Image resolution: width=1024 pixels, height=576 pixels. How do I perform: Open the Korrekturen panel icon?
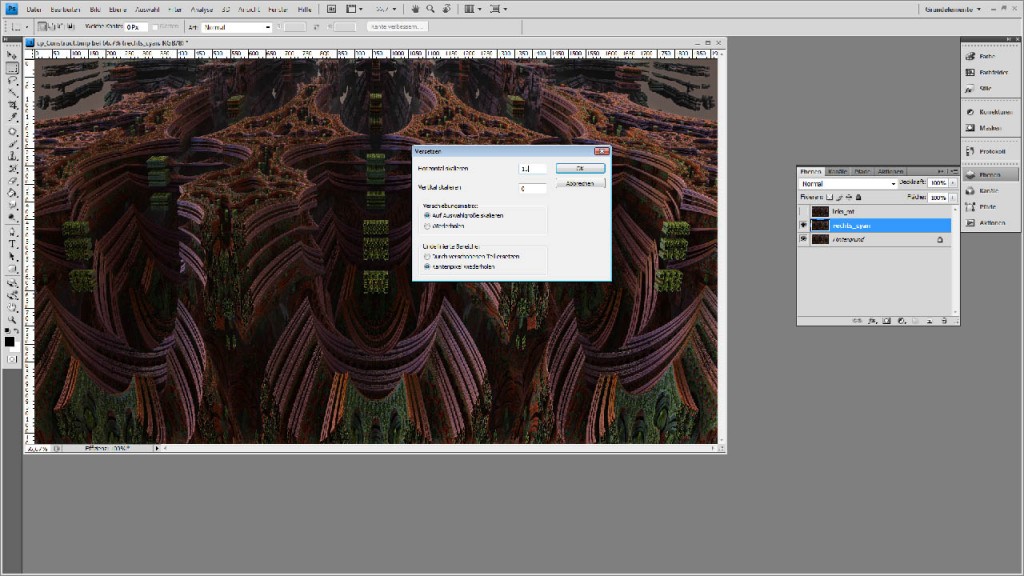click(x=990, y=113)
